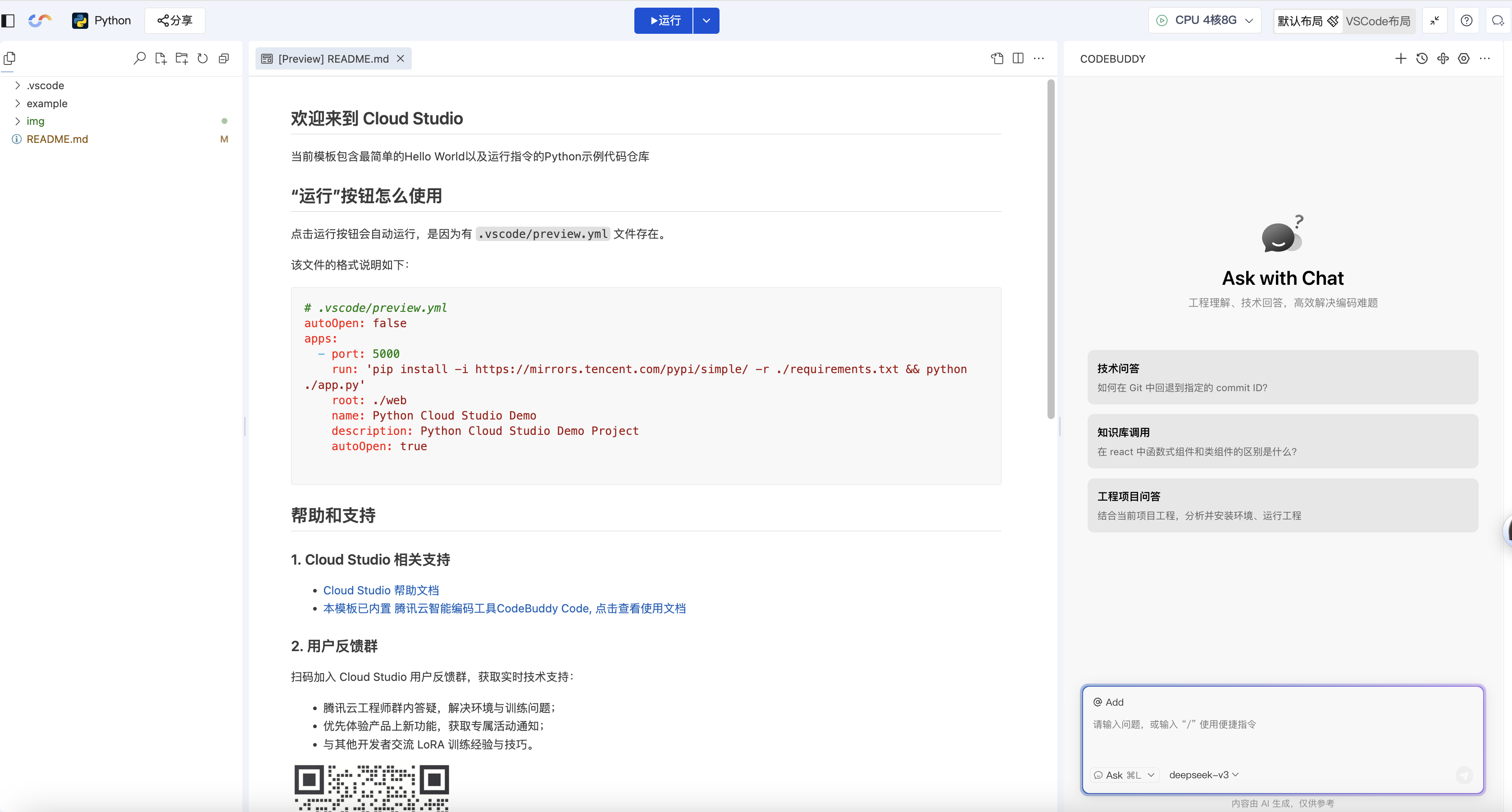The image size is (1512, 812).
Task: Collapse all folders in explorer
Action: coord(223,58)
